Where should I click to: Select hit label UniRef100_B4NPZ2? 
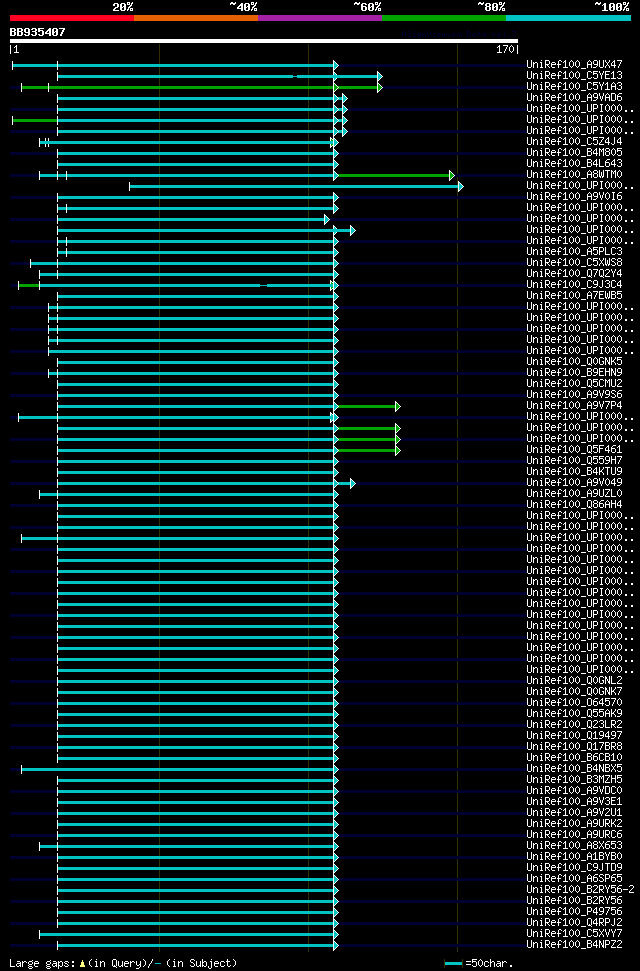point(574,945)
